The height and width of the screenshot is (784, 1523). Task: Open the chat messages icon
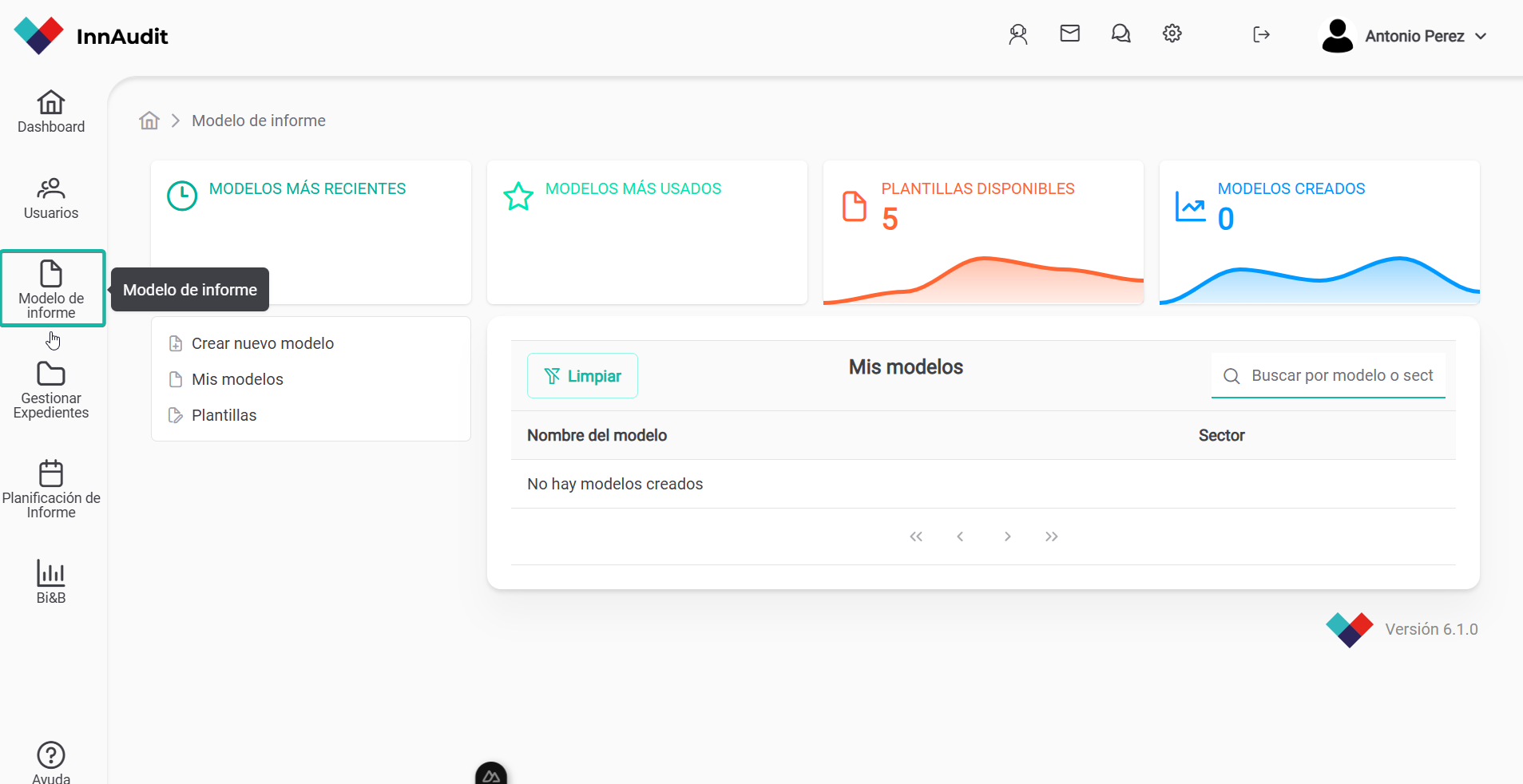click(x=1120, y=34)
